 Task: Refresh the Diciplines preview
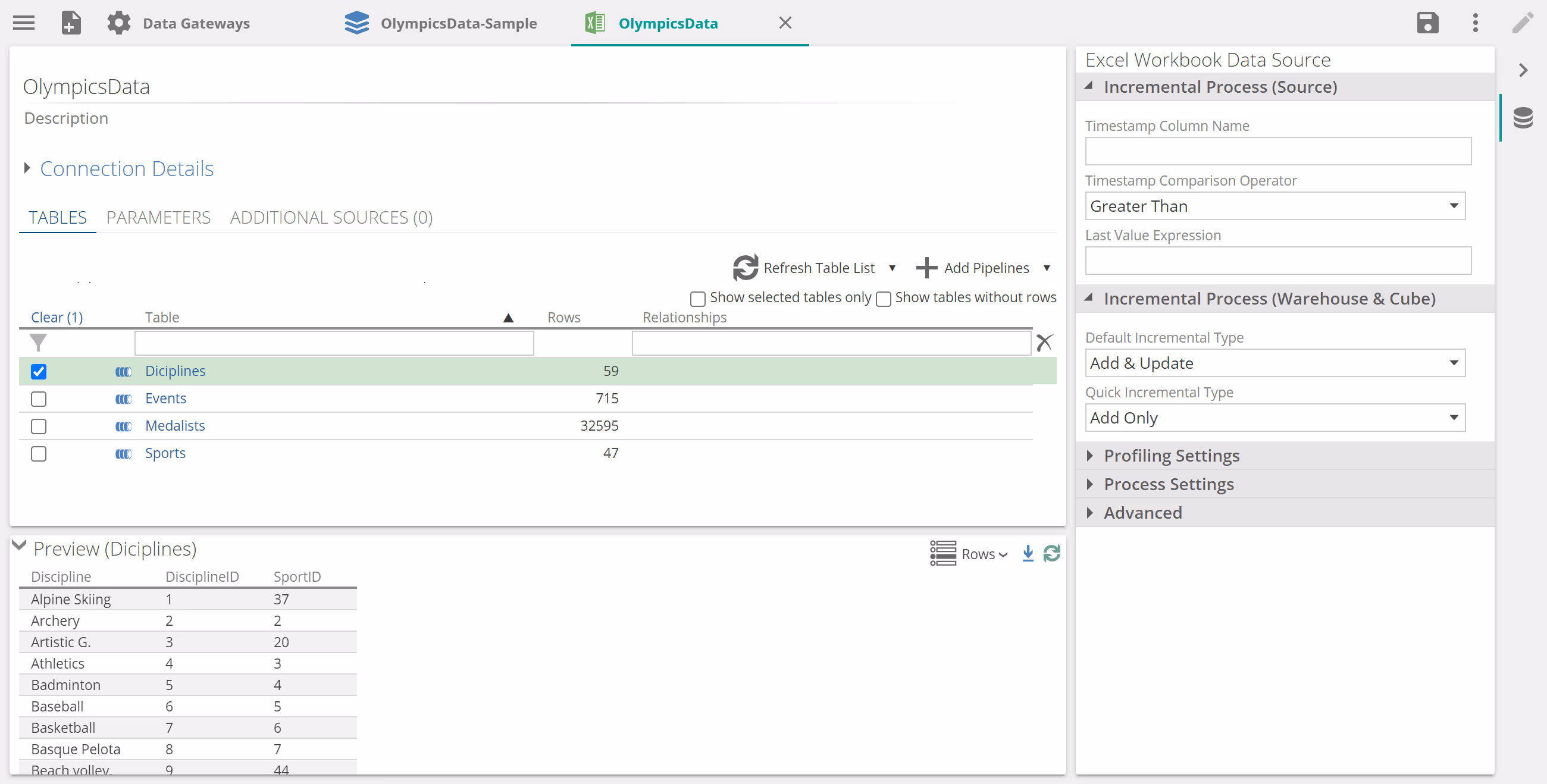1051,553
